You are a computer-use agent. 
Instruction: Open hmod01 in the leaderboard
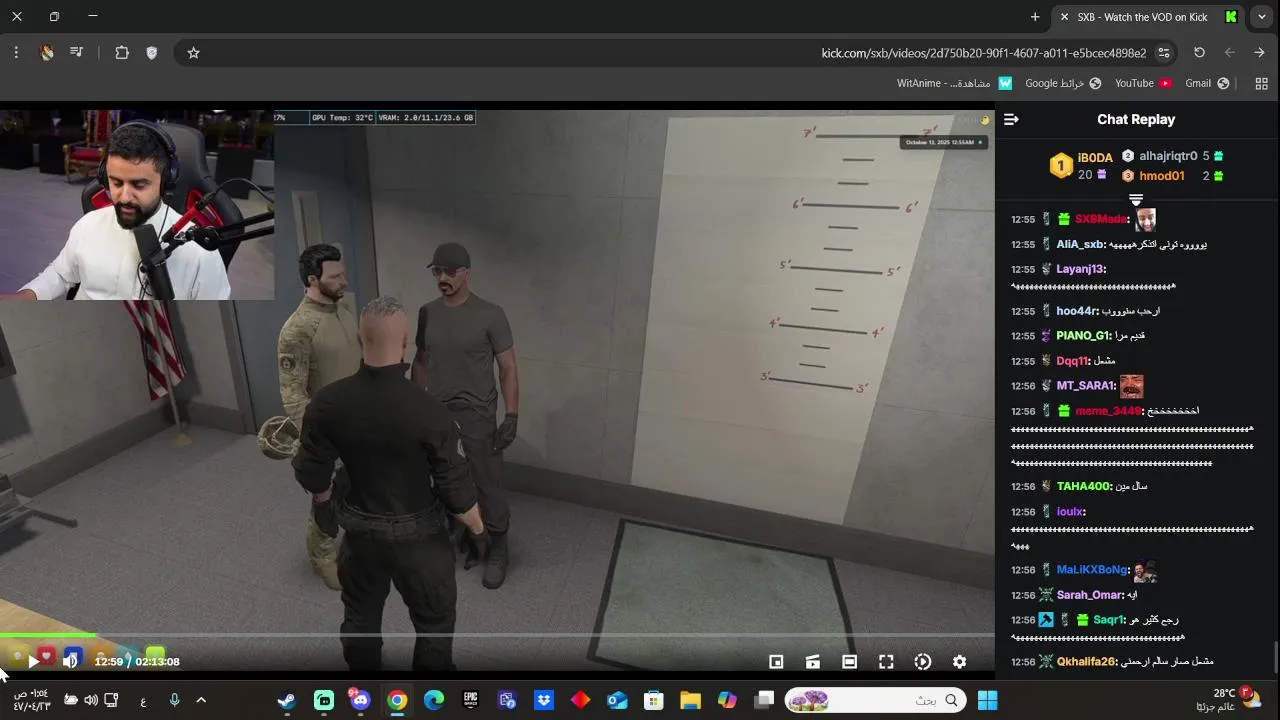click(1162, 176)
